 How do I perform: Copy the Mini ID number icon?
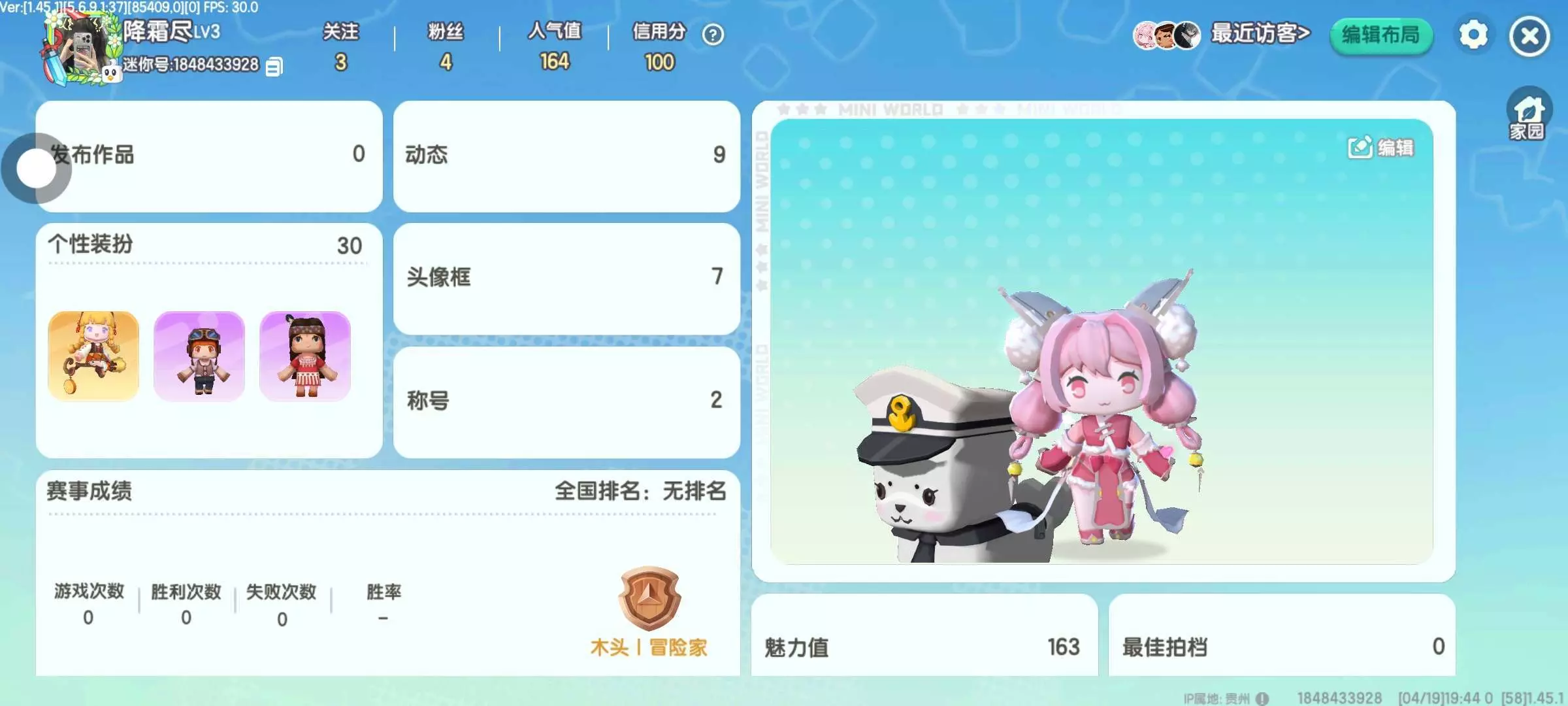274,67
